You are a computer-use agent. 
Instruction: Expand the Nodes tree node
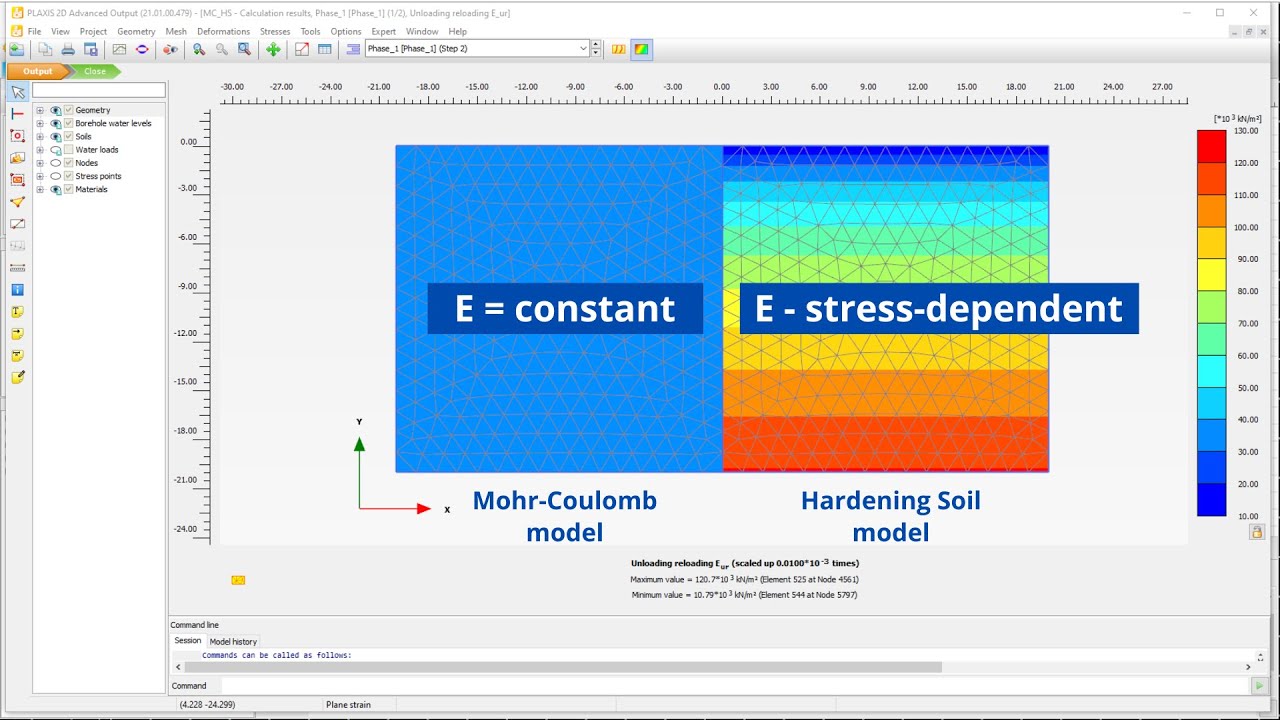[x=40, y=163]
